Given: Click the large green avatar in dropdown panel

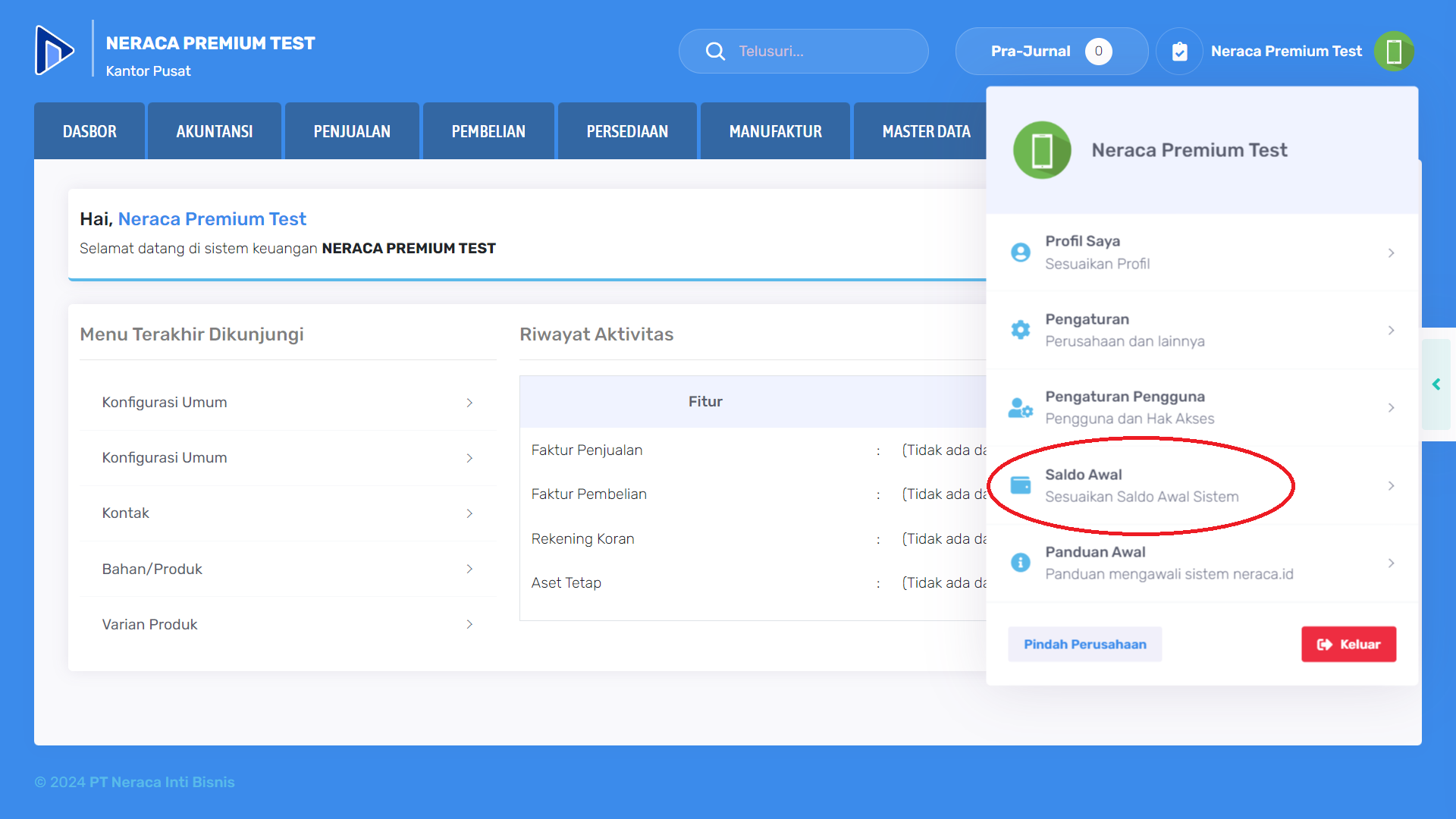Looking at the screenshot, I should (x=1042, y=150).
